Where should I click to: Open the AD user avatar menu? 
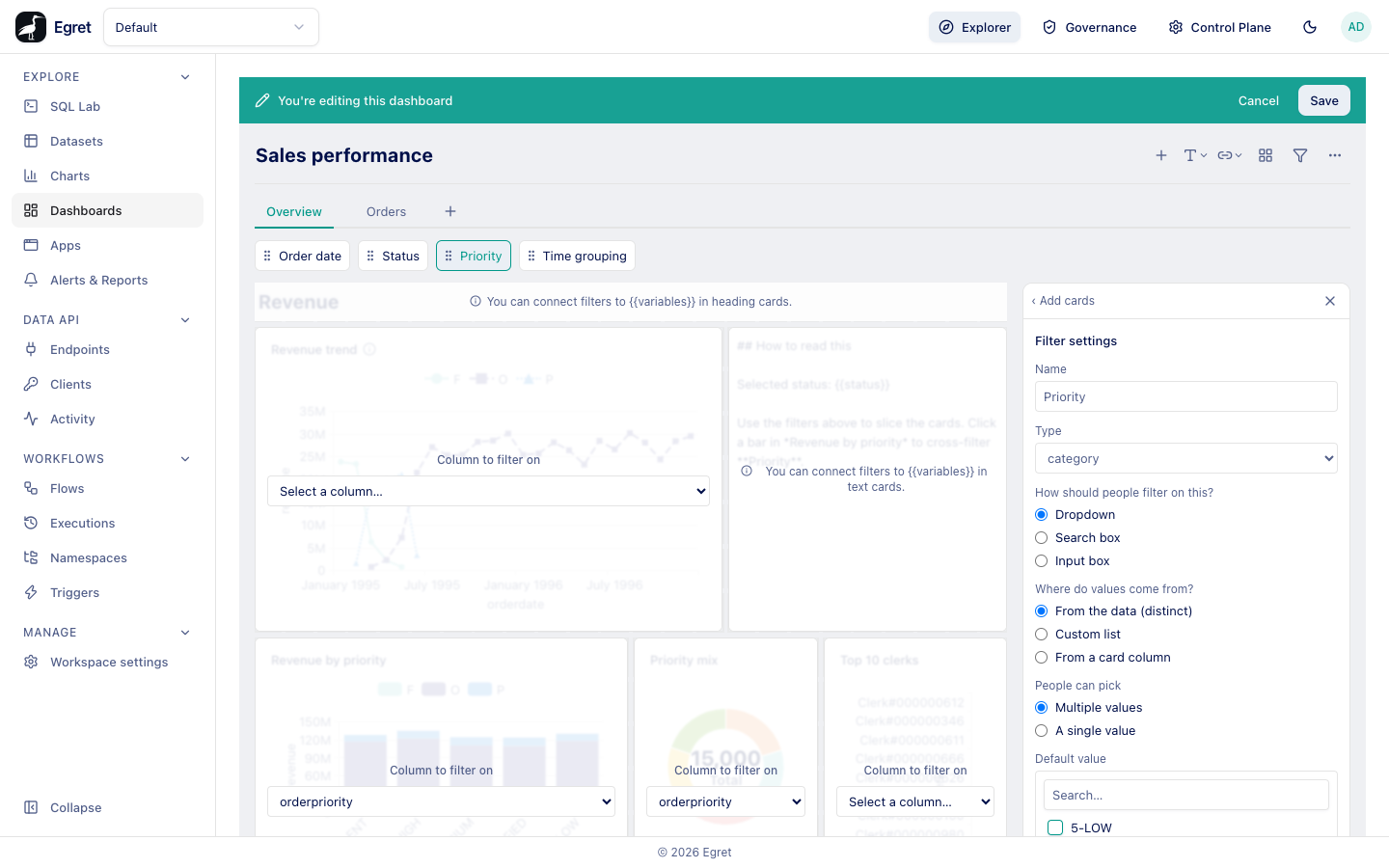tap(1356, 27)
